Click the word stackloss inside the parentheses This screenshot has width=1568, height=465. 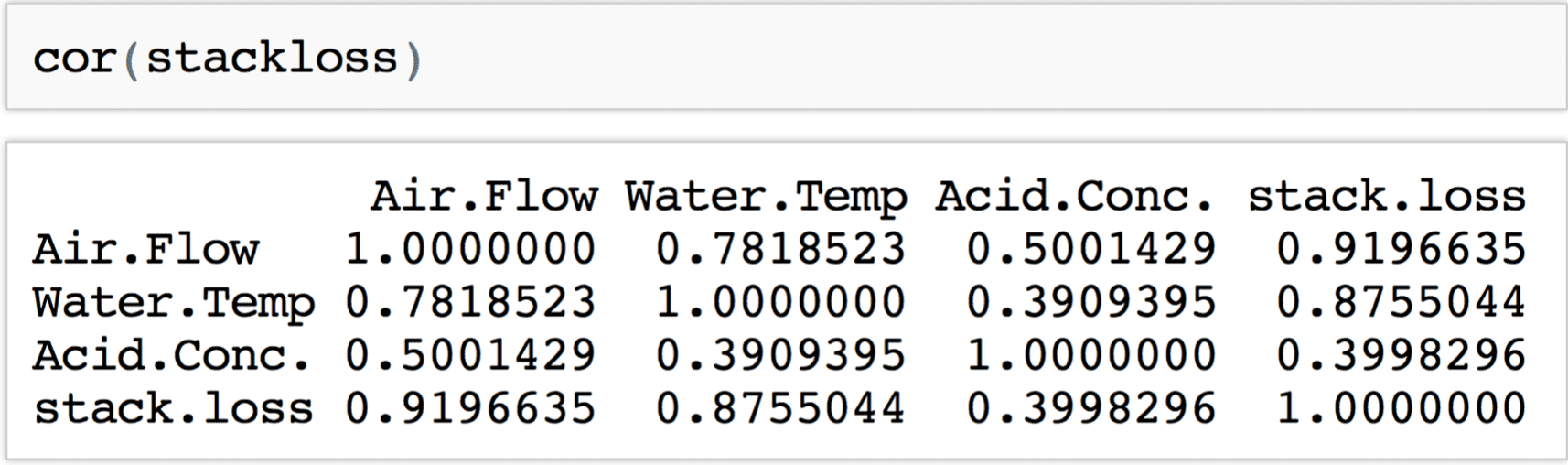pyautogui.click(x=272, y=58)
